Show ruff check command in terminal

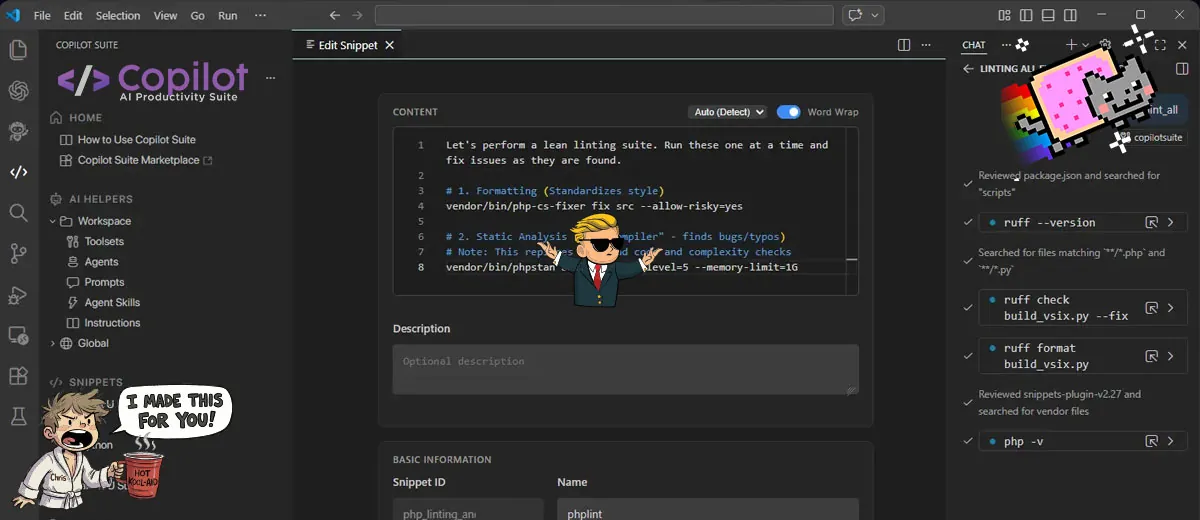point(1151,308)
